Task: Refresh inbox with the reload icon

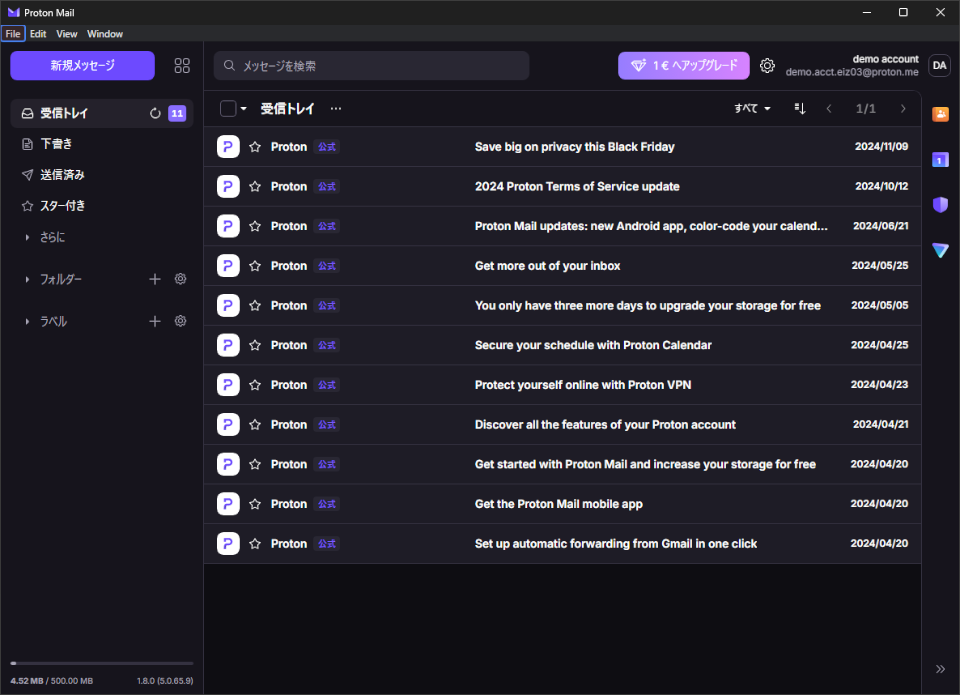Action: (x=155, y=113)
